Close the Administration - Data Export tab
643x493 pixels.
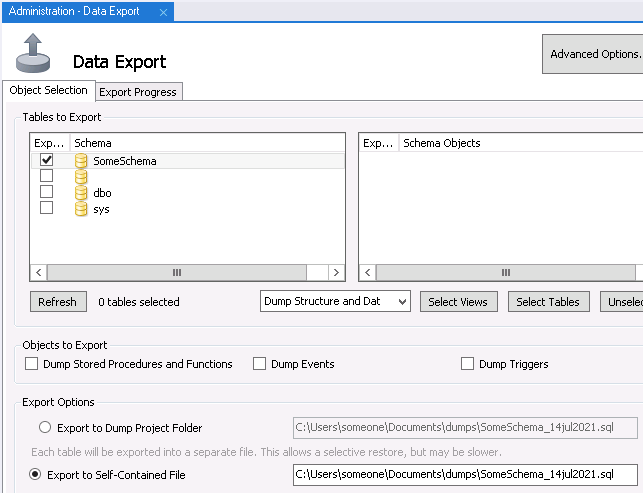point(162,11)
